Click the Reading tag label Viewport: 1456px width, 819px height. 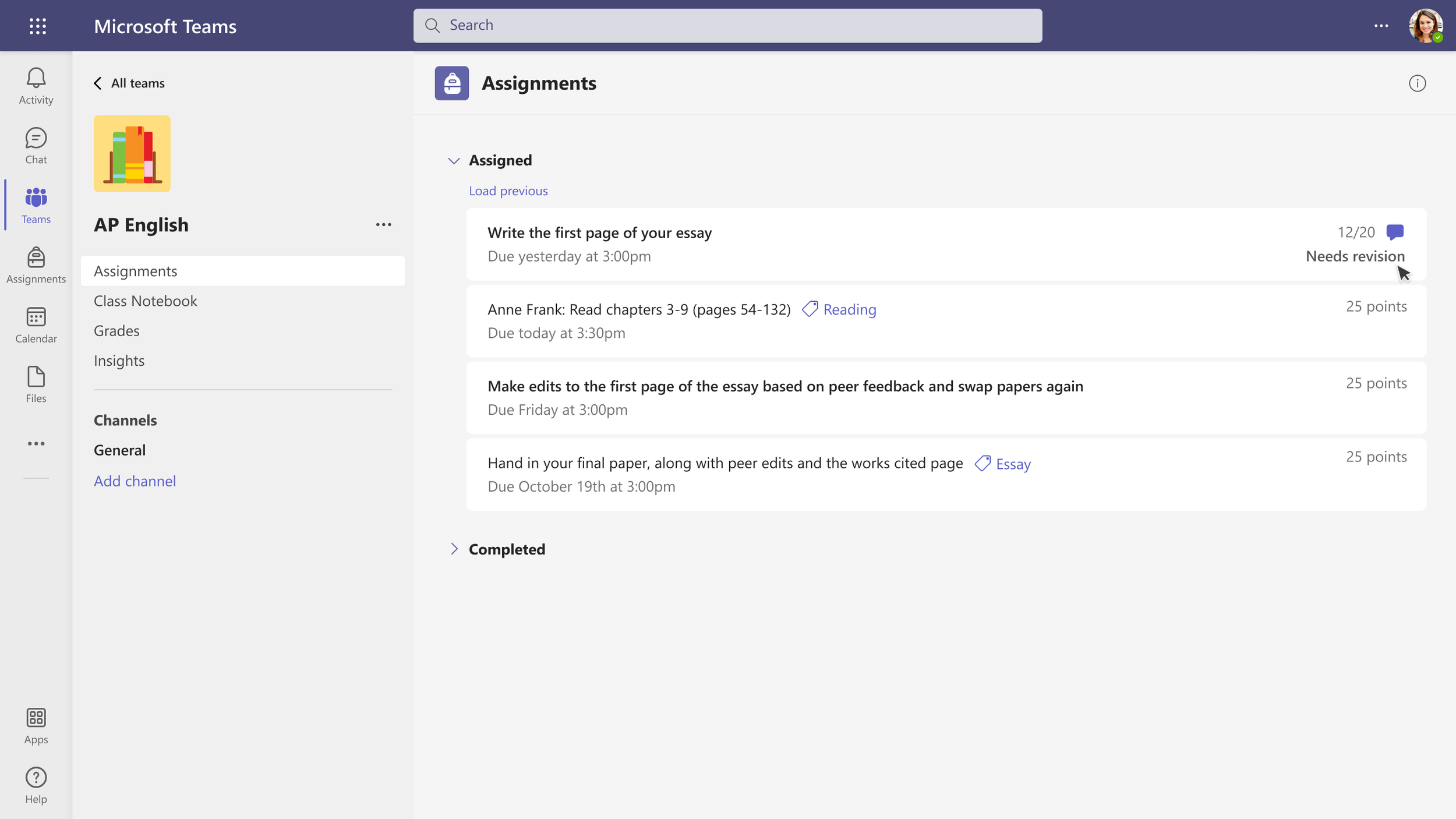pos(849,309)
